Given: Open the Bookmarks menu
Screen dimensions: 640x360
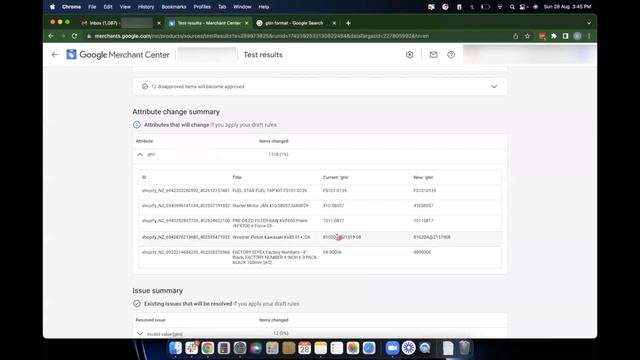Looking at the screenshot, I should [x=174, y=7].
